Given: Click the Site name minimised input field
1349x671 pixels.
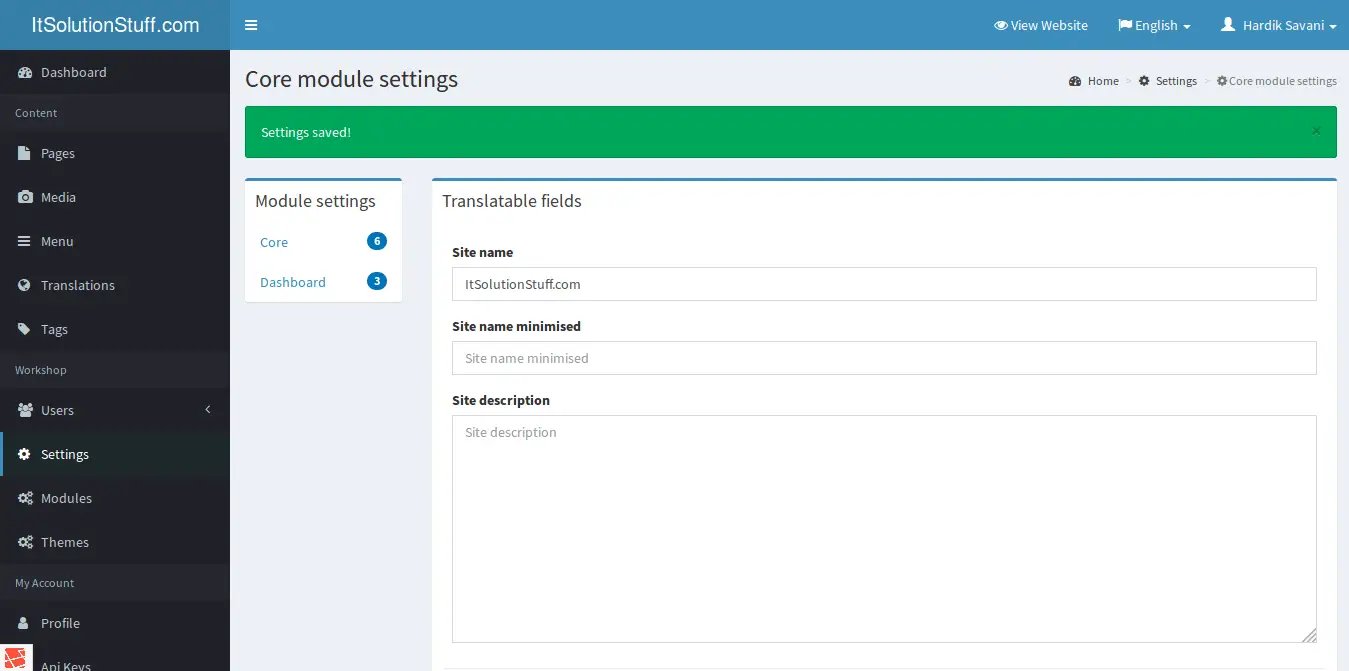Looking at the screenshot, I should [884, 358].
